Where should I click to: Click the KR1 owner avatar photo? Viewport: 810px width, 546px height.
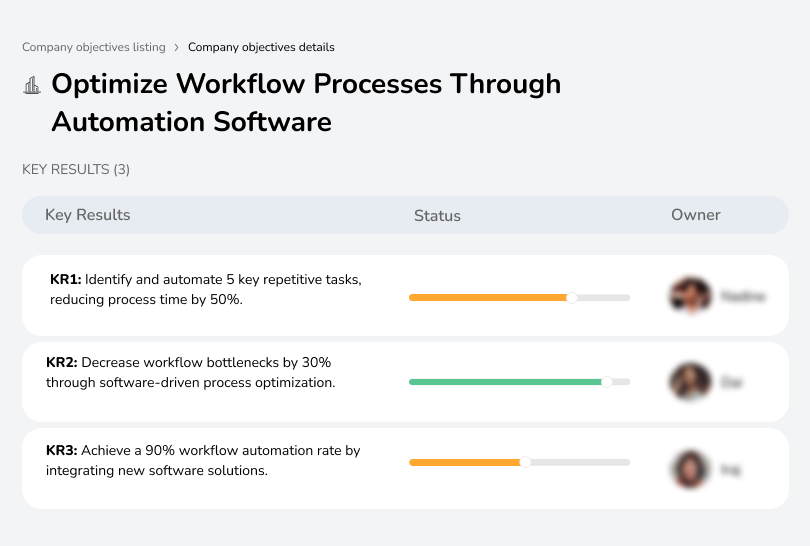coord(691,295)
